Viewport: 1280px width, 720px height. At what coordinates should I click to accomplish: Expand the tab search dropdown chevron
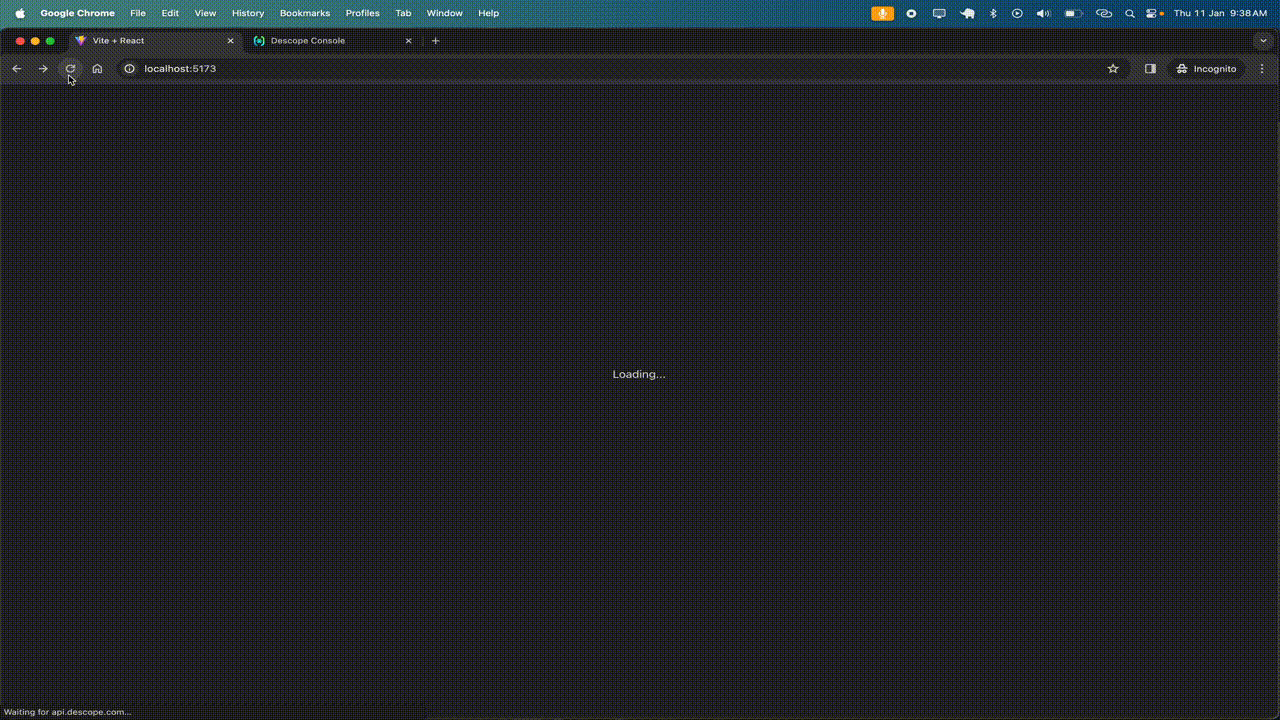coord(1263,41)
